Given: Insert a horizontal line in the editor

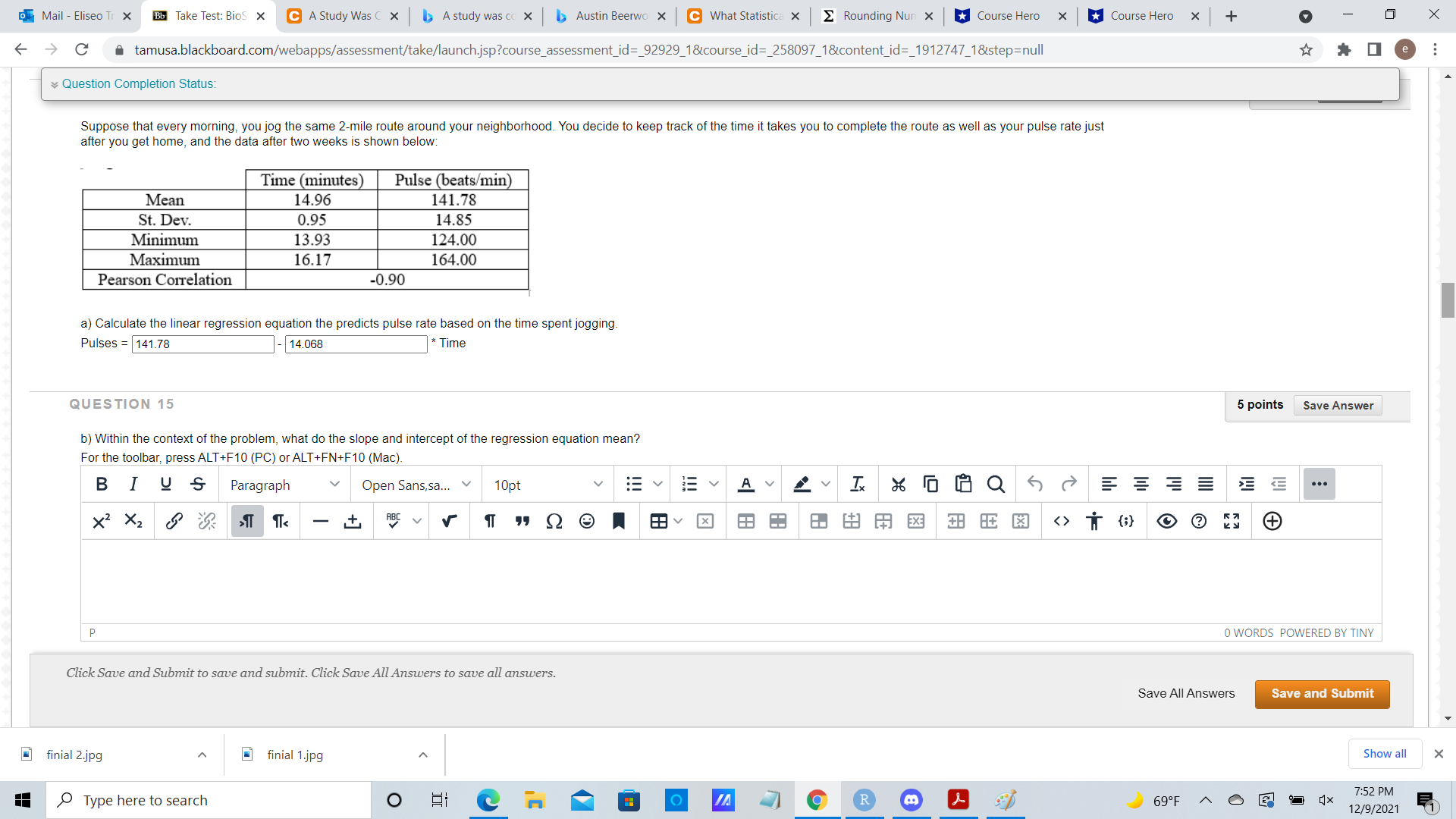Looking at the screenshot, I should pyautogui.click(x=320, y=521).
